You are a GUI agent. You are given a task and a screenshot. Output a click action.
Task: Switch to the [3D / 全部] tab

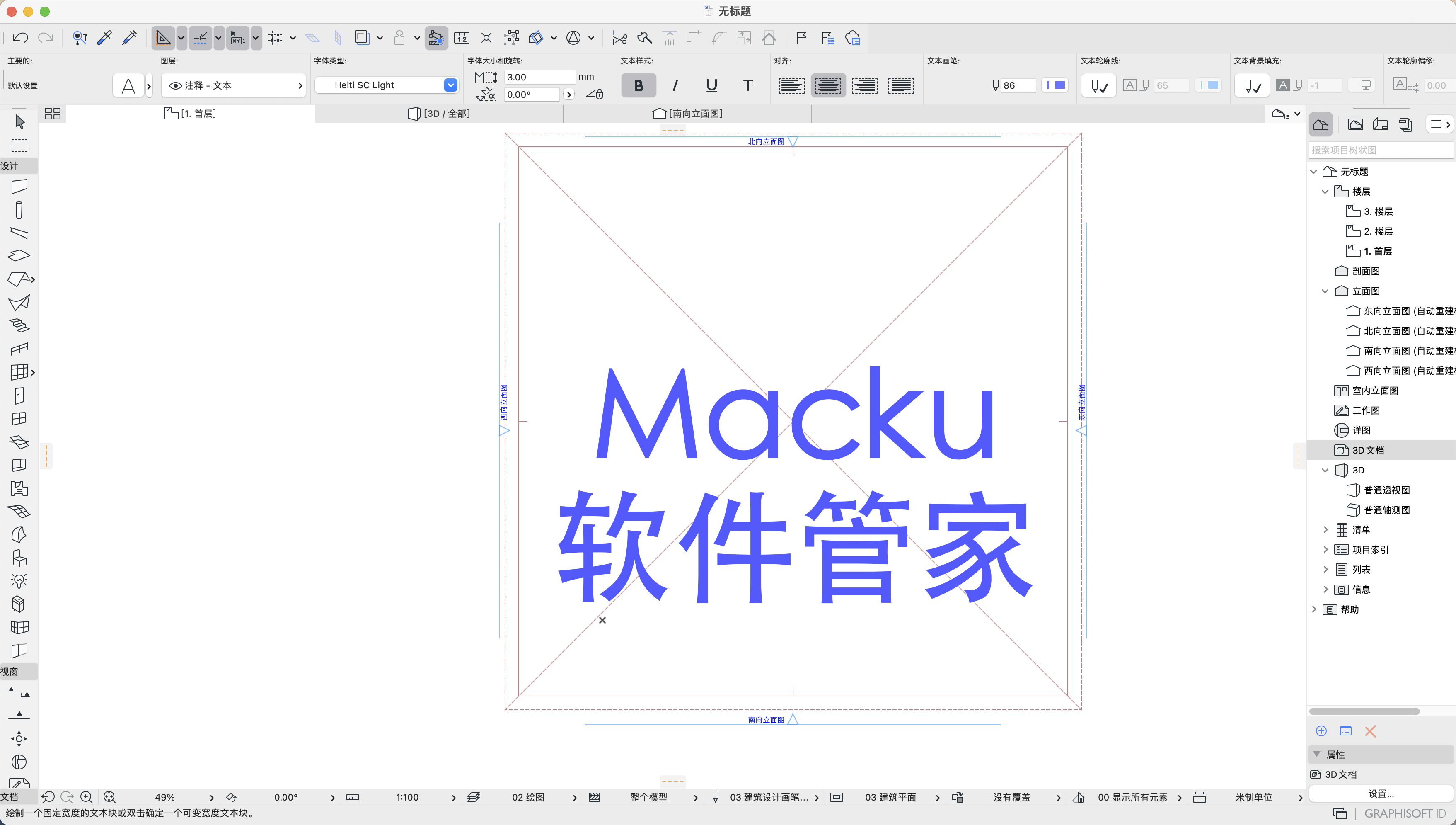[439, 113]
